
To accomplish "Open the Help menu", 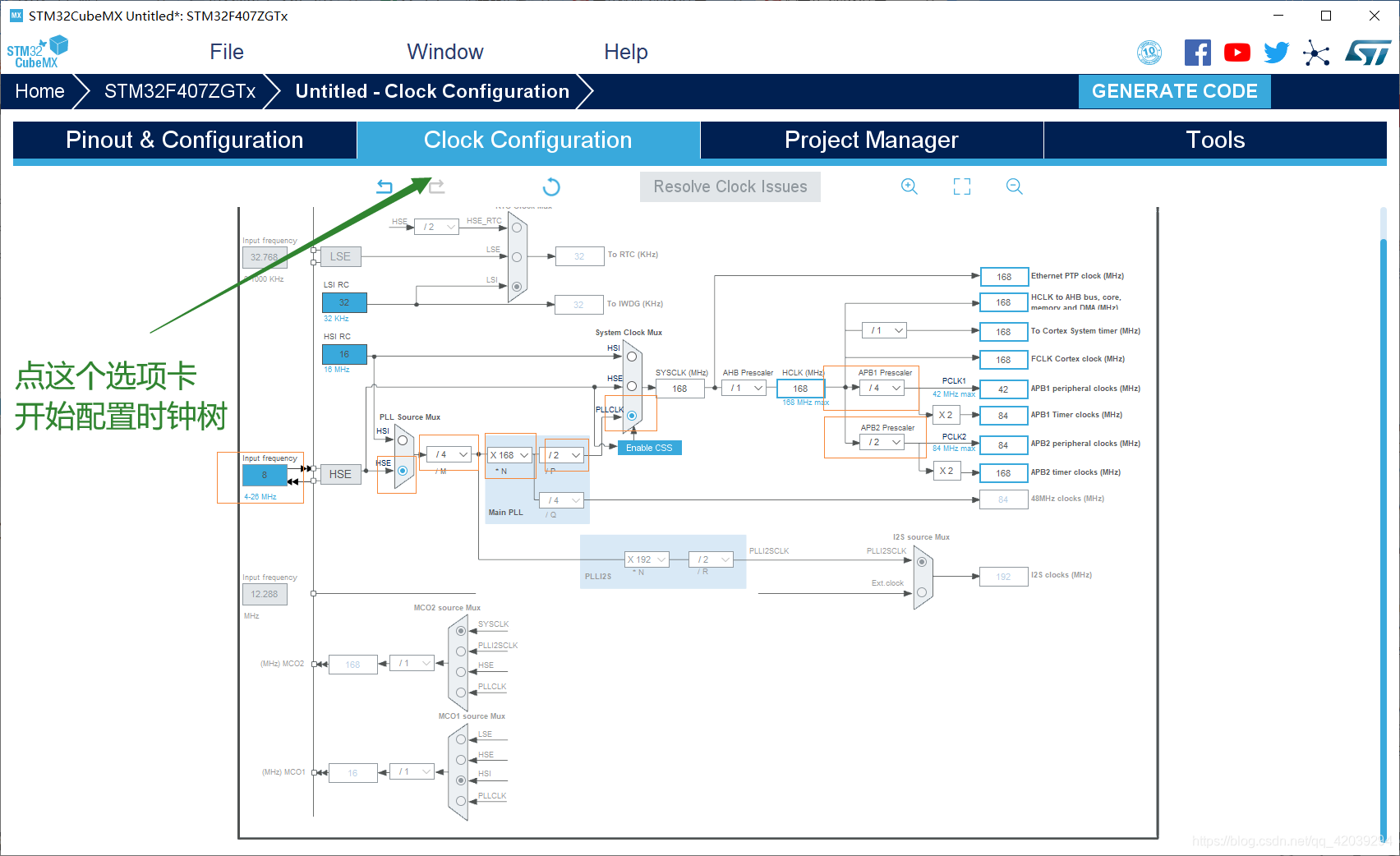I will (626, 52).
